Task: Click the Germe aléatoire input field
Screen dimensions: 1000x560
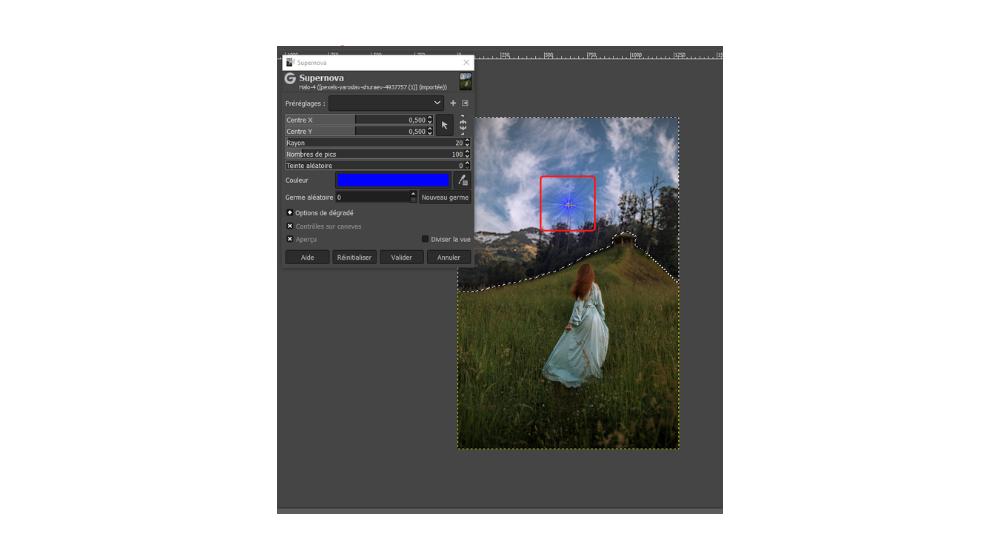Action: click(372, 198)
